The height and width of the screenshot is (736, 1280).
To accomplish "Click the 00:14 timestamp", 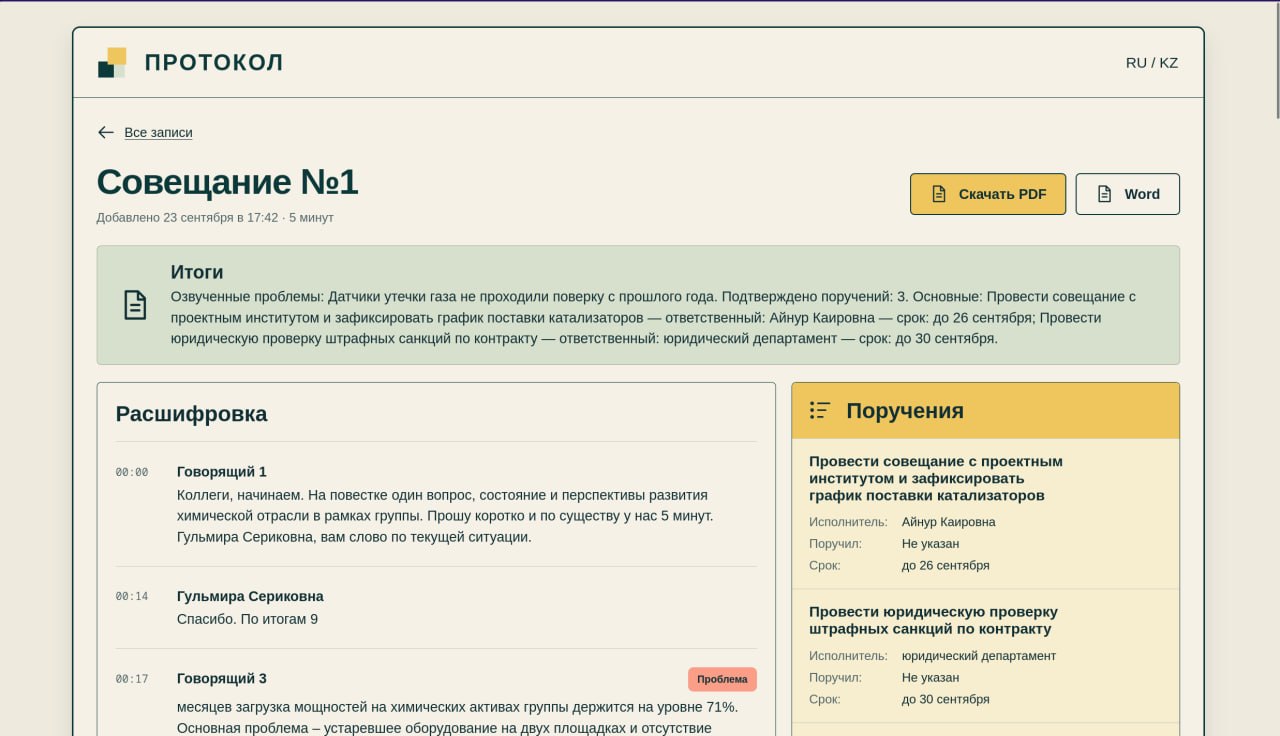I will [x=132, y=596].
